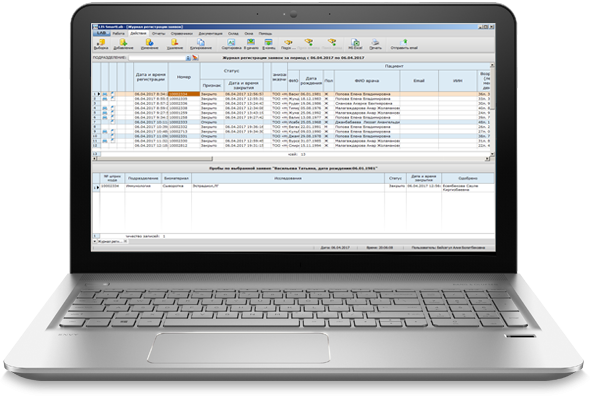Click the Одобрено column header
This screenshot has width=590, height=400.
[x=468, y=178]
